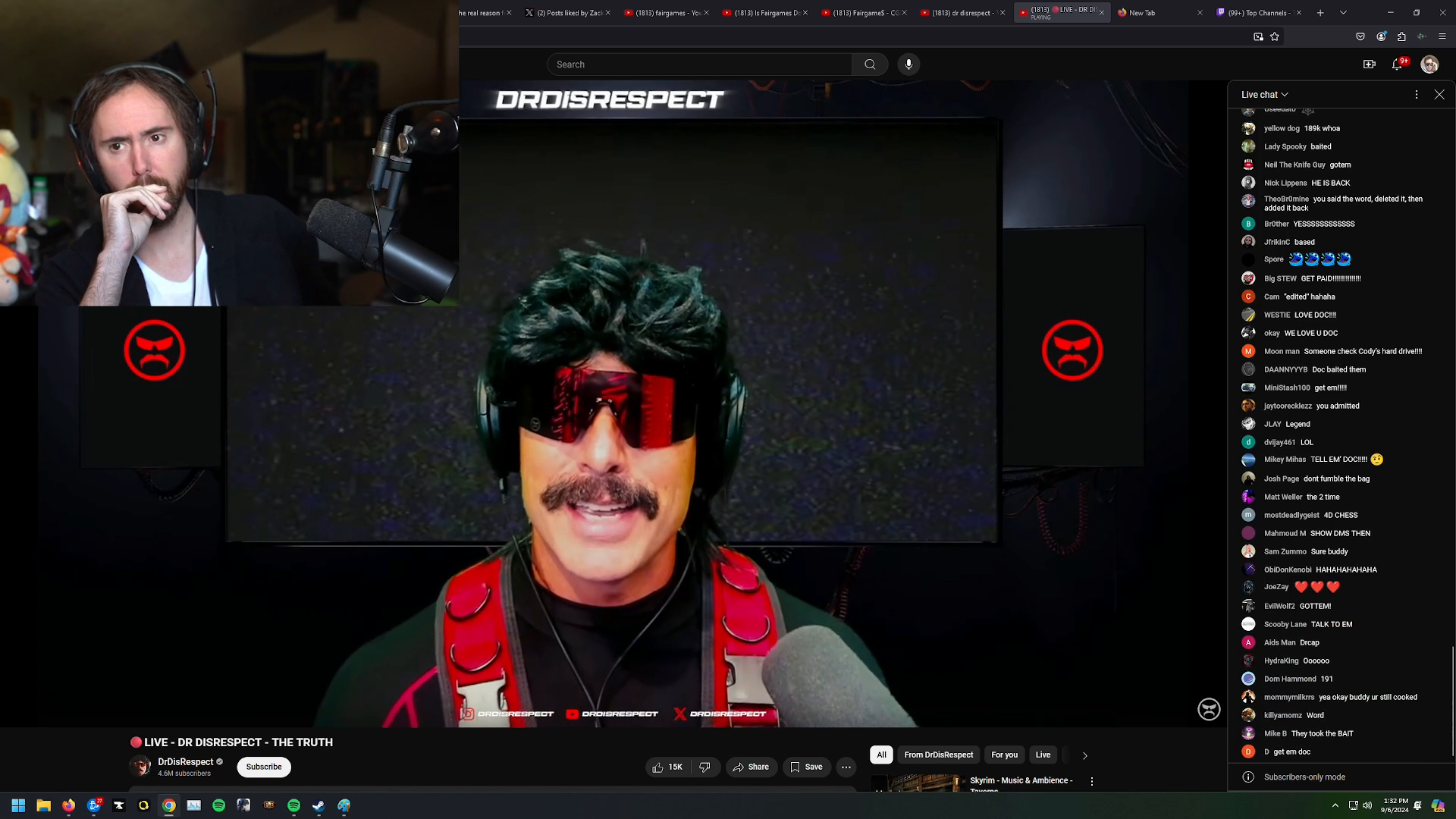Expand more comment filter chips with chevron
The image size is (1456, 819).
point(1085,755)
